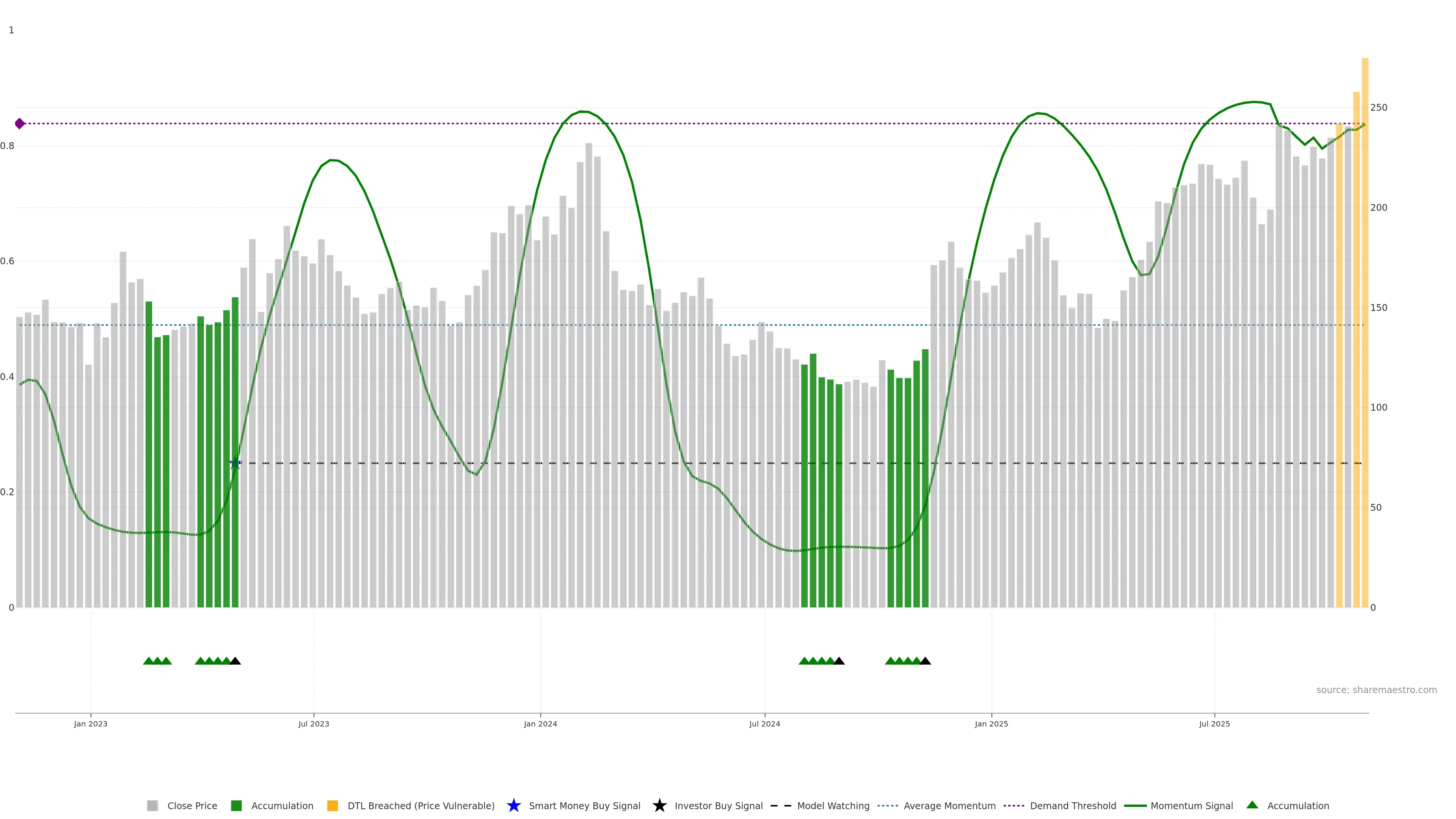Click black Investor Buy Signal star in legend

pos(659,805)
